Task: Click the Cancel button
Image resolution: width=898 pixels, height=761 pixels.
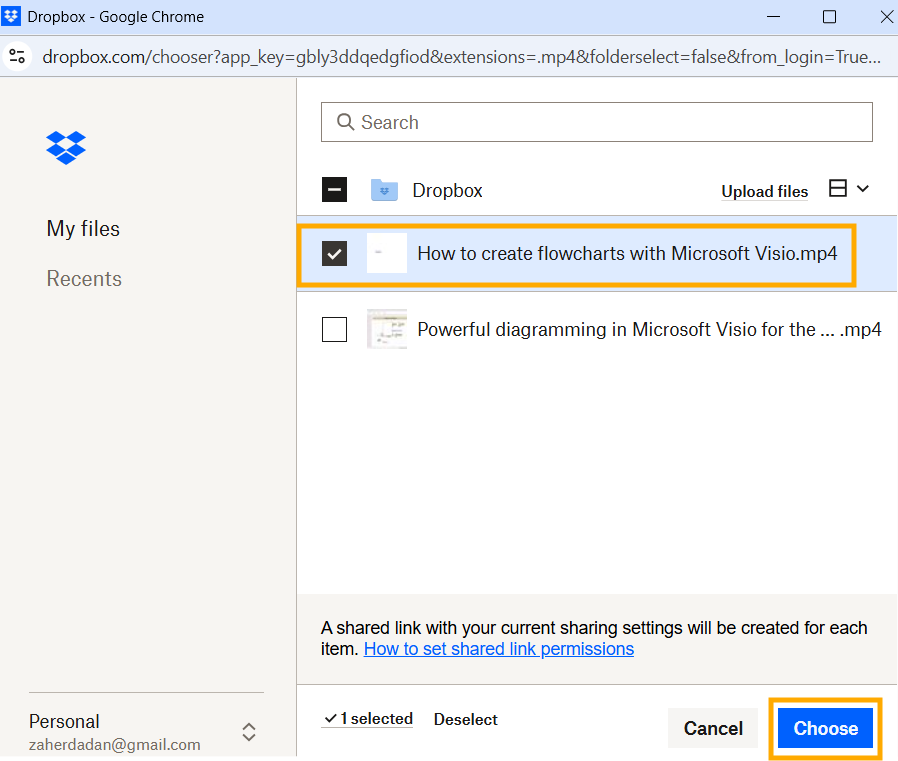Action: 713,728
